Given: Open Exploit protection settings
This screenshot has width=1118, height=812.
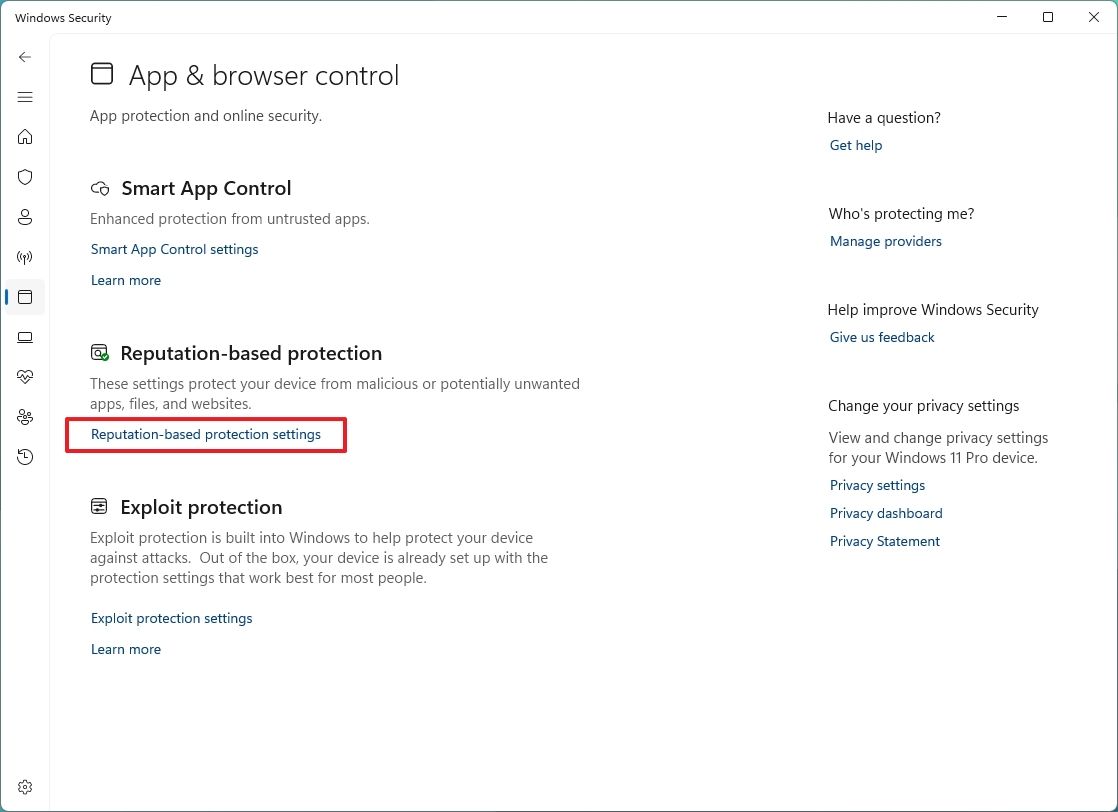Looking at the screenshot, I should 171,618.
